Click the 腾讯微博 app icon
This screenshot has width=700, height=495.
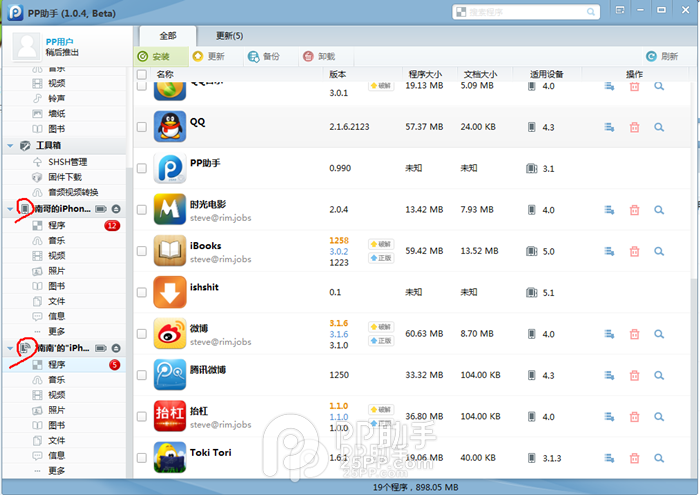[169, 375]
